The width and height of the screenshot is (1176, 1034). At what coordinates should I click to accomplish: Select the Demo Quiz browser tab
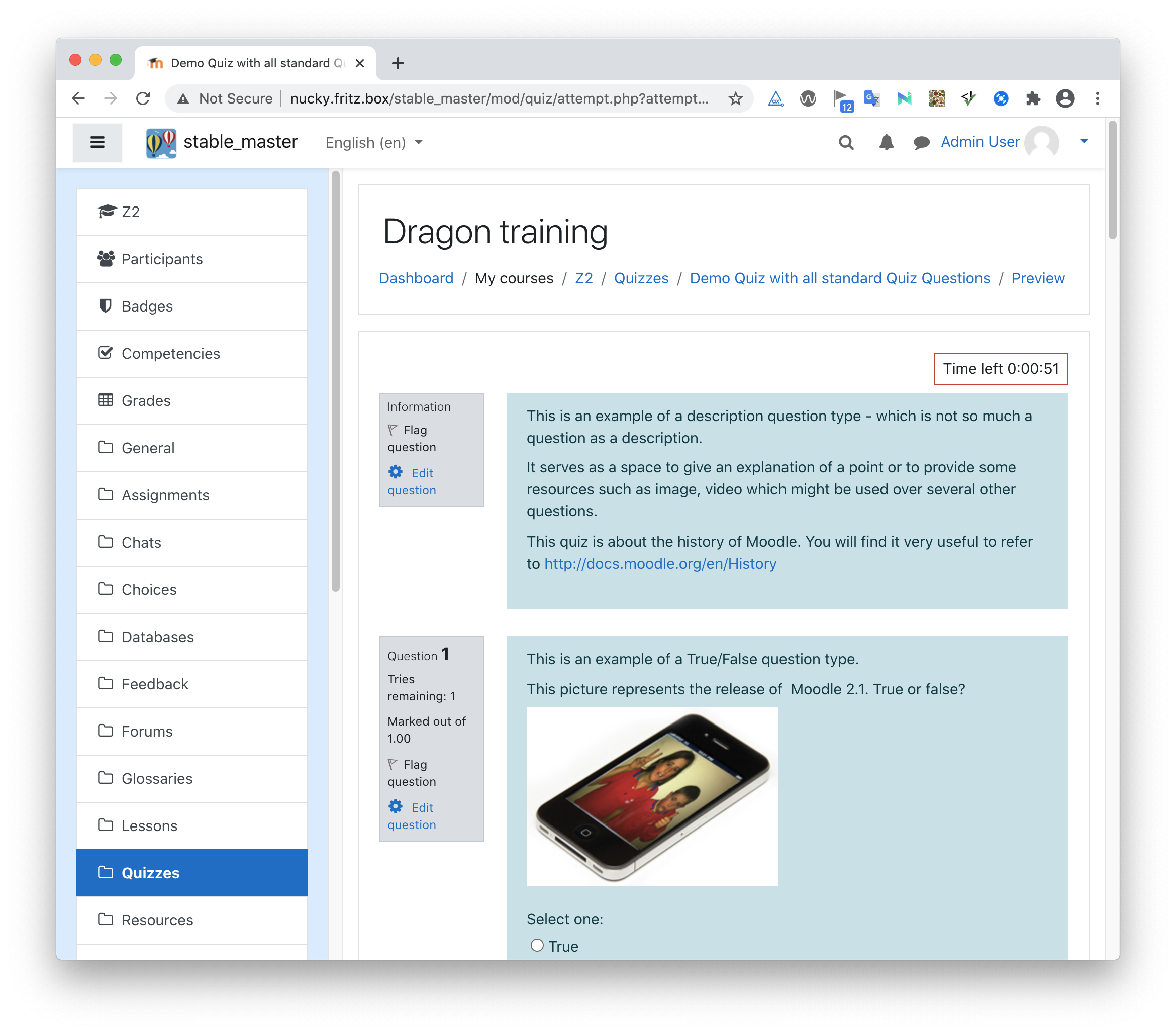(x=255, y=63)
